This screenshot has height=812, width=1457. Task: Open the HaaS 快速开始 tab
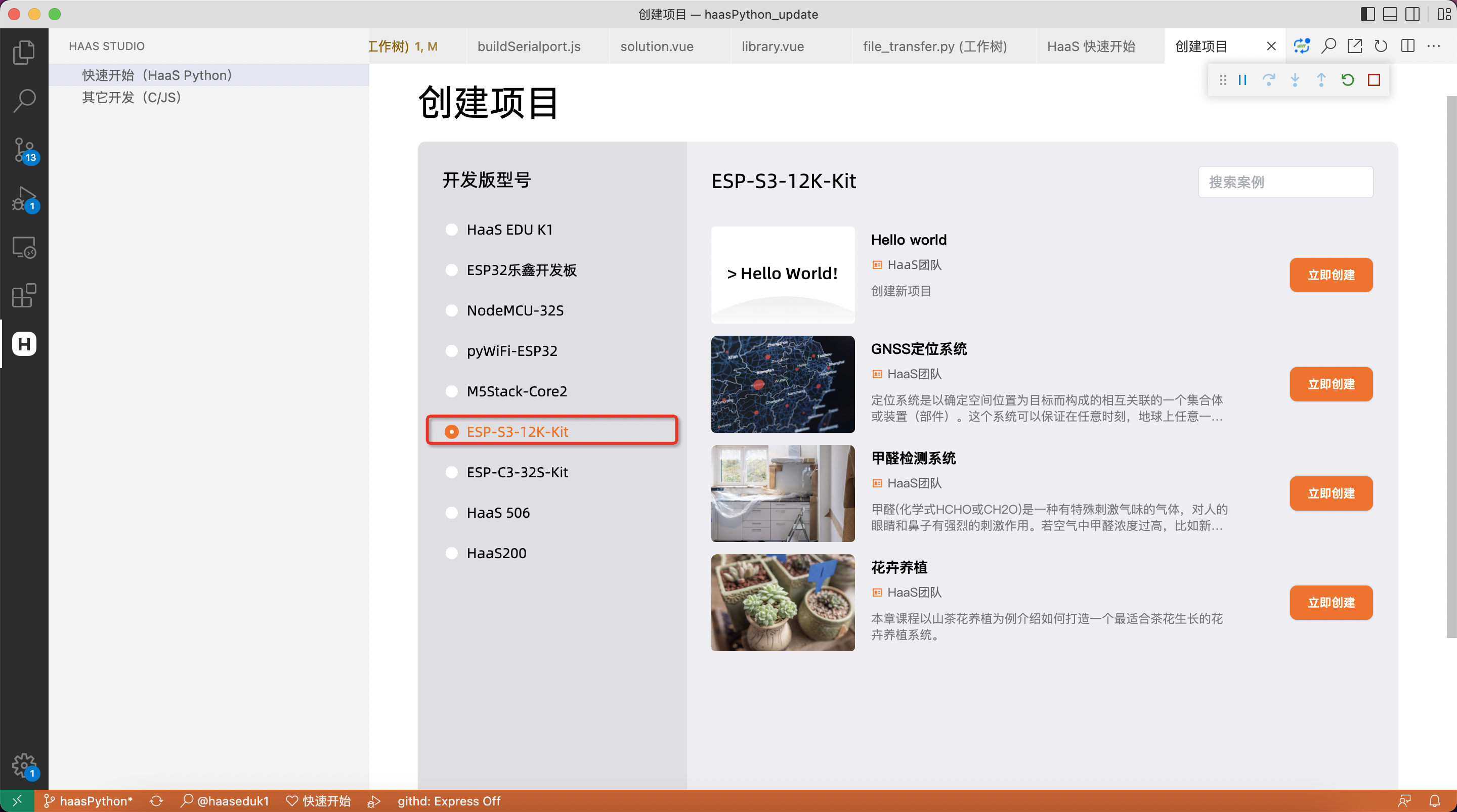pyautogui.click(x=1092, y=46)
